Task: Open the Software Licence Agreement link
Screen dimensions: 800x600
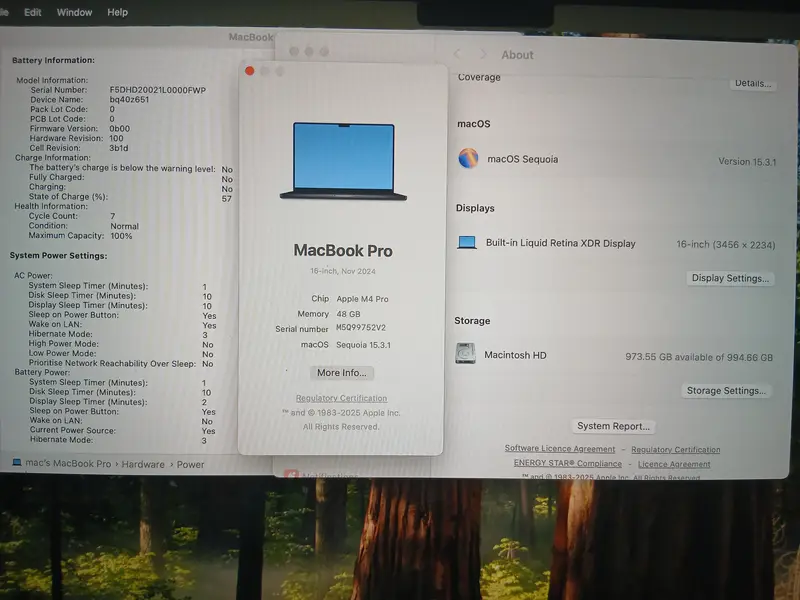Action: coord(559,449)
